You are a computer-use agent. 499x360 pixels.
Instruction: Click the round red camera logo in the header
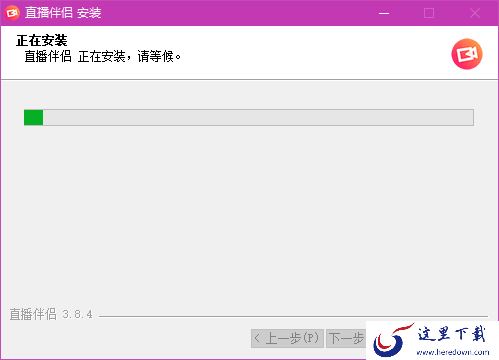pyautogui.click(x=467, y=54)
